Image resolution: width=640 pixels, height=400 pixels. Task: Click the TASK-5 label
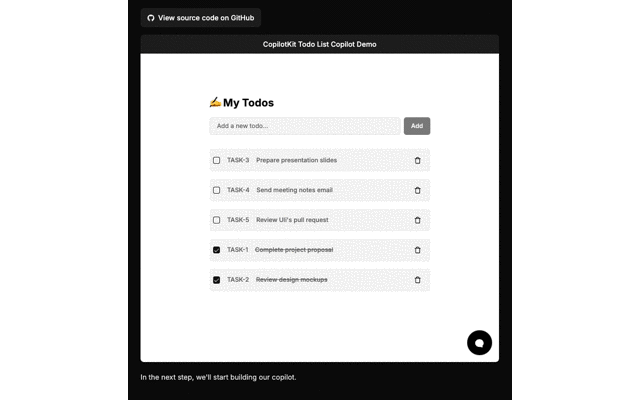coord(238,220)
